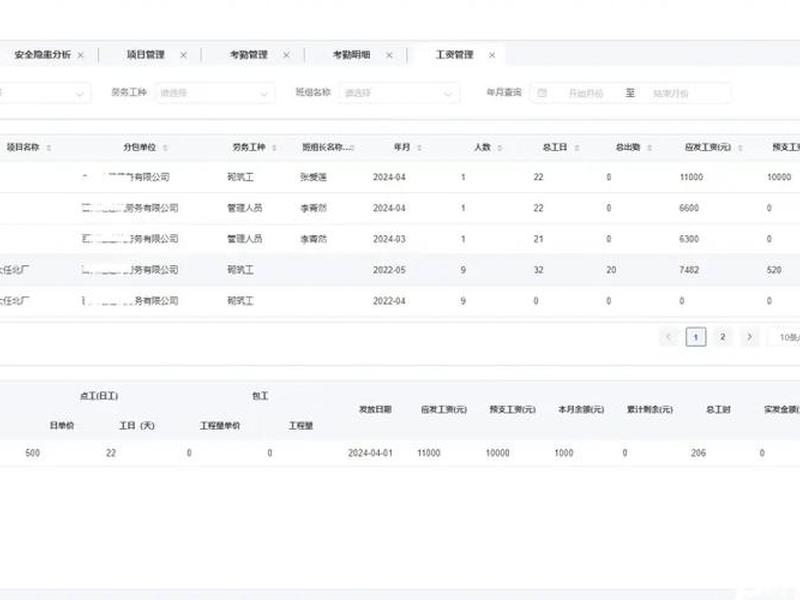Click the 日单价 column header
Screen dimensions: 800x600
pos(62,426)
